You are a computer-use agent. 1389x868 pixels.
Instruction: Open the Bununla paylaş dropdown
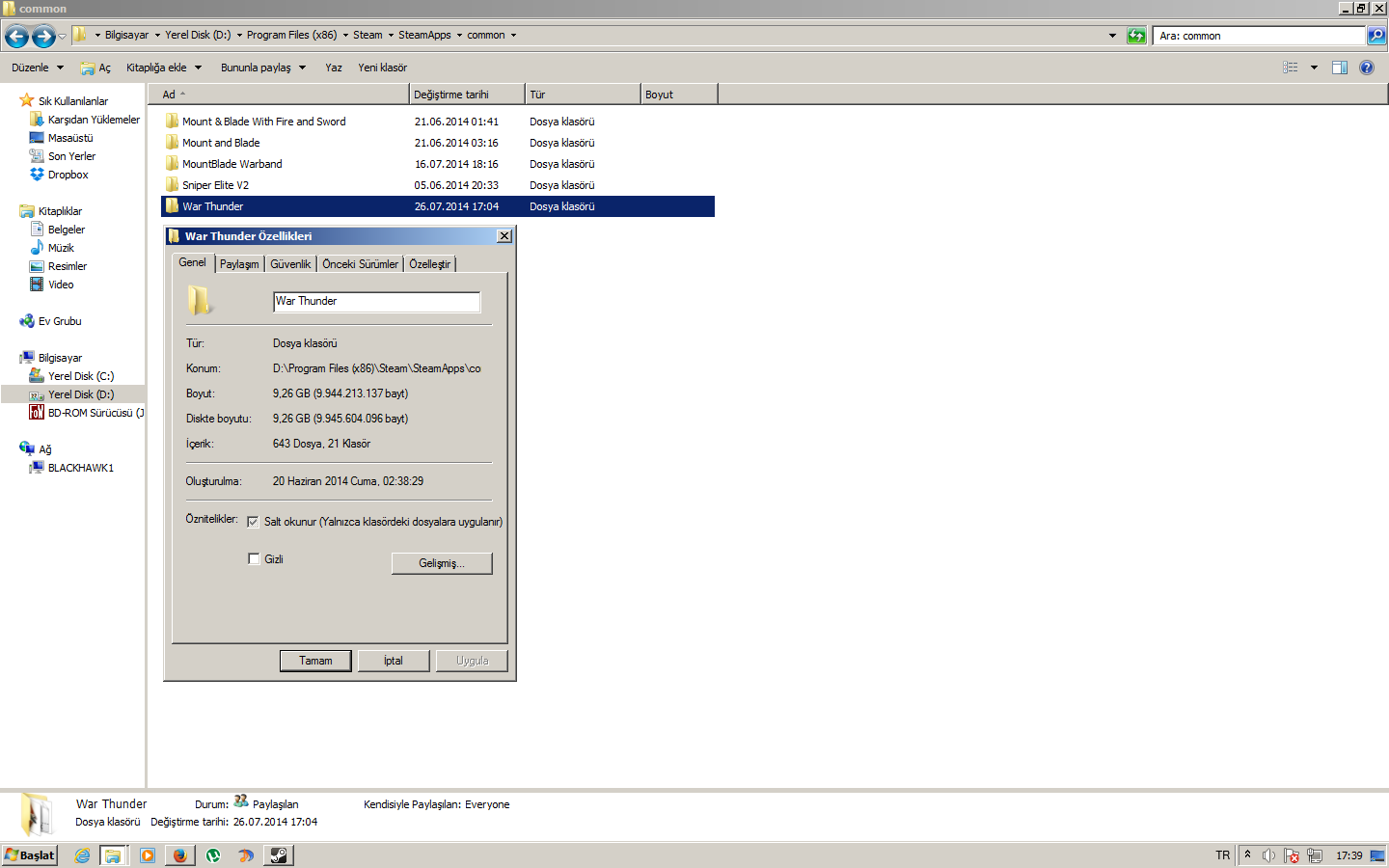[263, 68]
